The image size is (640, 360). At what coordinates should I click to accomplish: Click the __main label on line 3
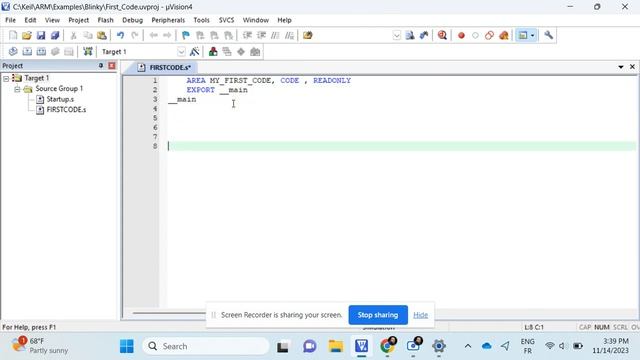point(182,100)
